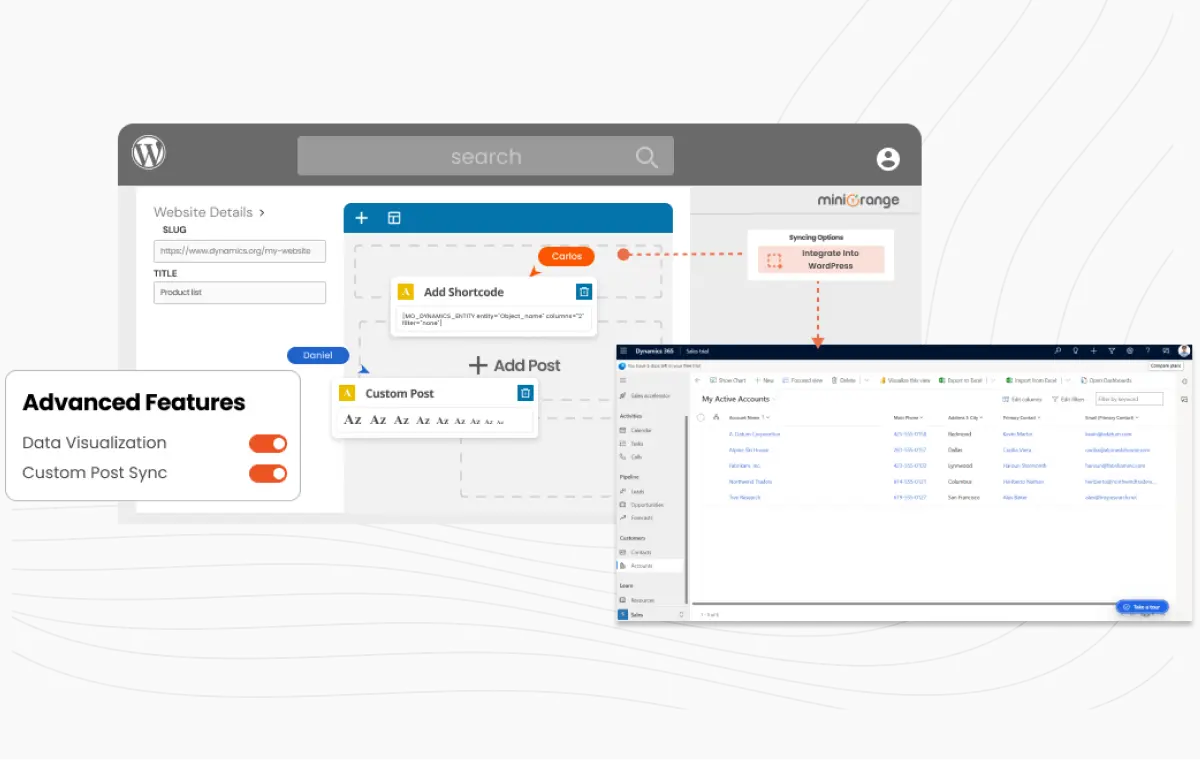Click Visualize this view

click(x=905, y=381)
